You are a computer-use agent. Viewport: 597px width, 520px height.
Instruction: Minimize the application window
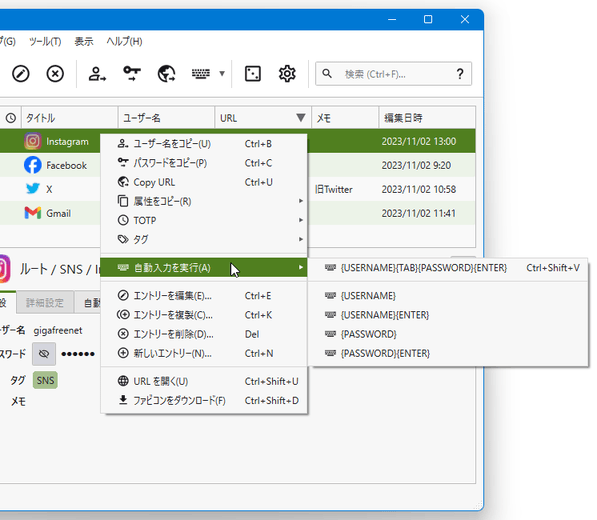coord(392,19)
